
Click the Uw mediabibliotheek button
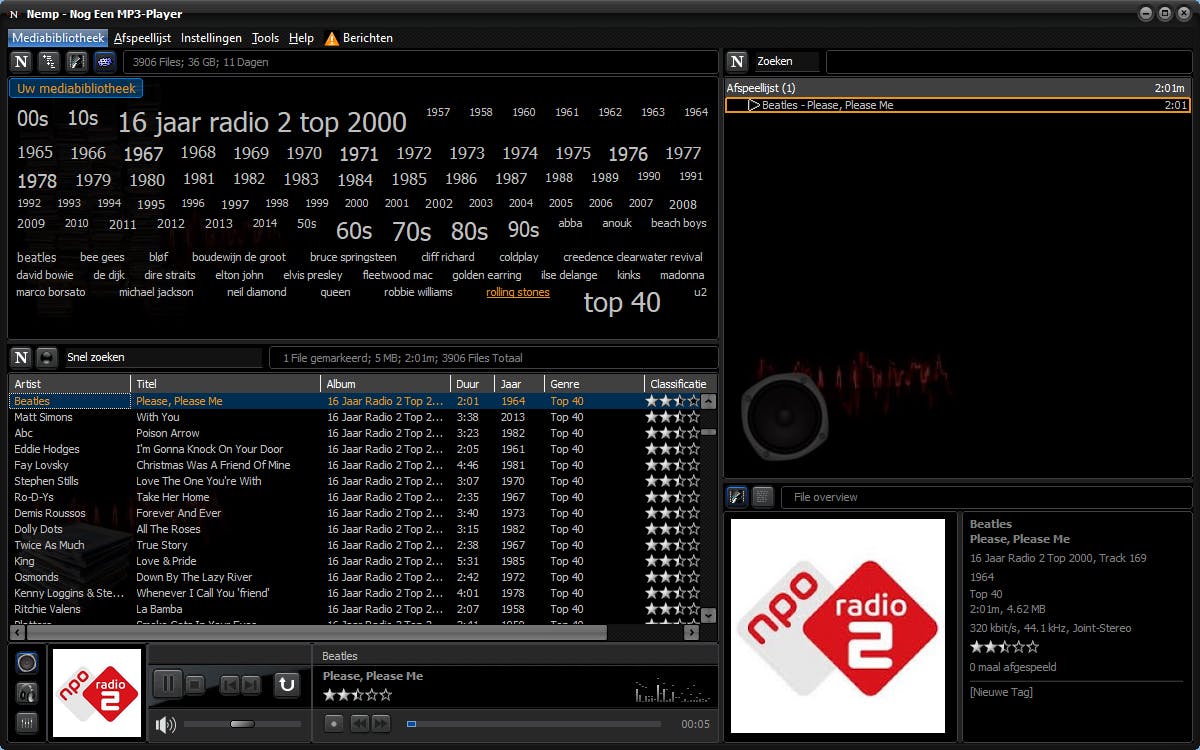(76, 89)
